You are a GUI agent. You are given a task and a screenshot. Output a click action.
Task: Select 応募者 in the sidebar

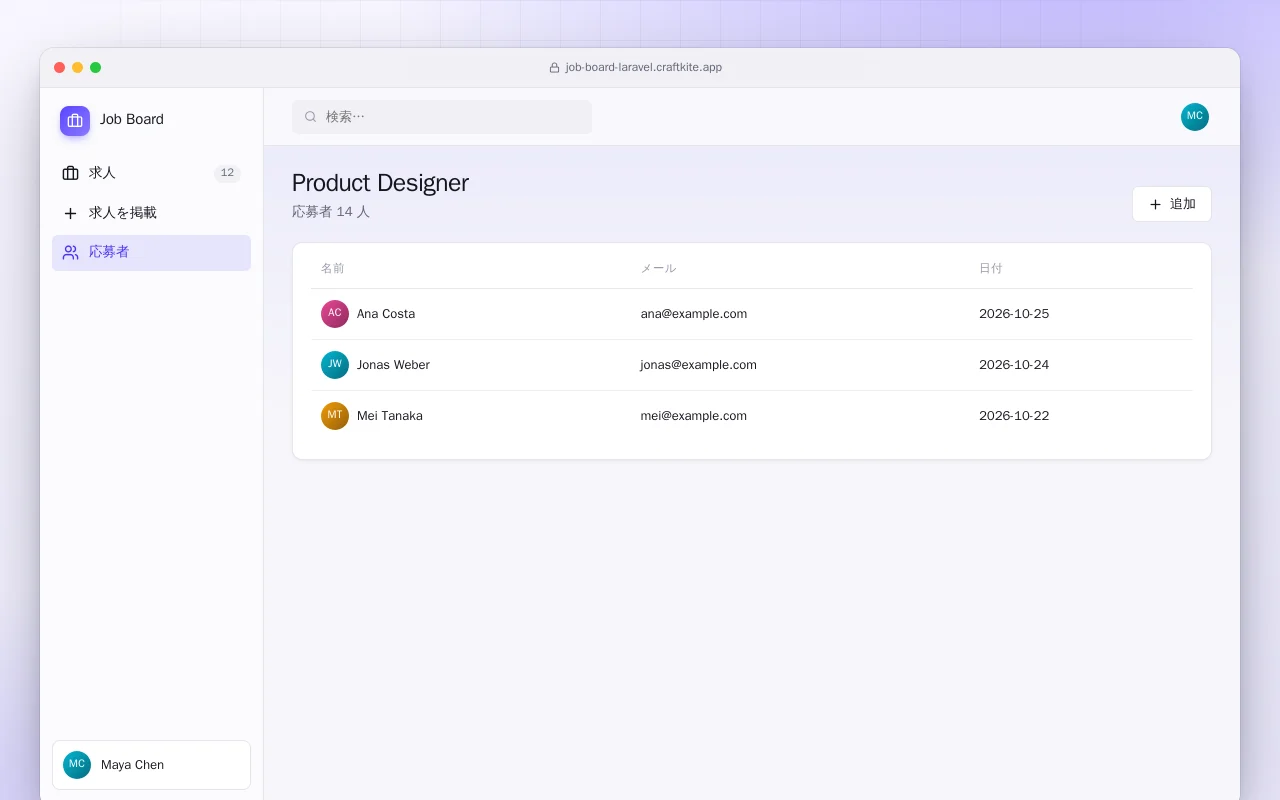151,253
